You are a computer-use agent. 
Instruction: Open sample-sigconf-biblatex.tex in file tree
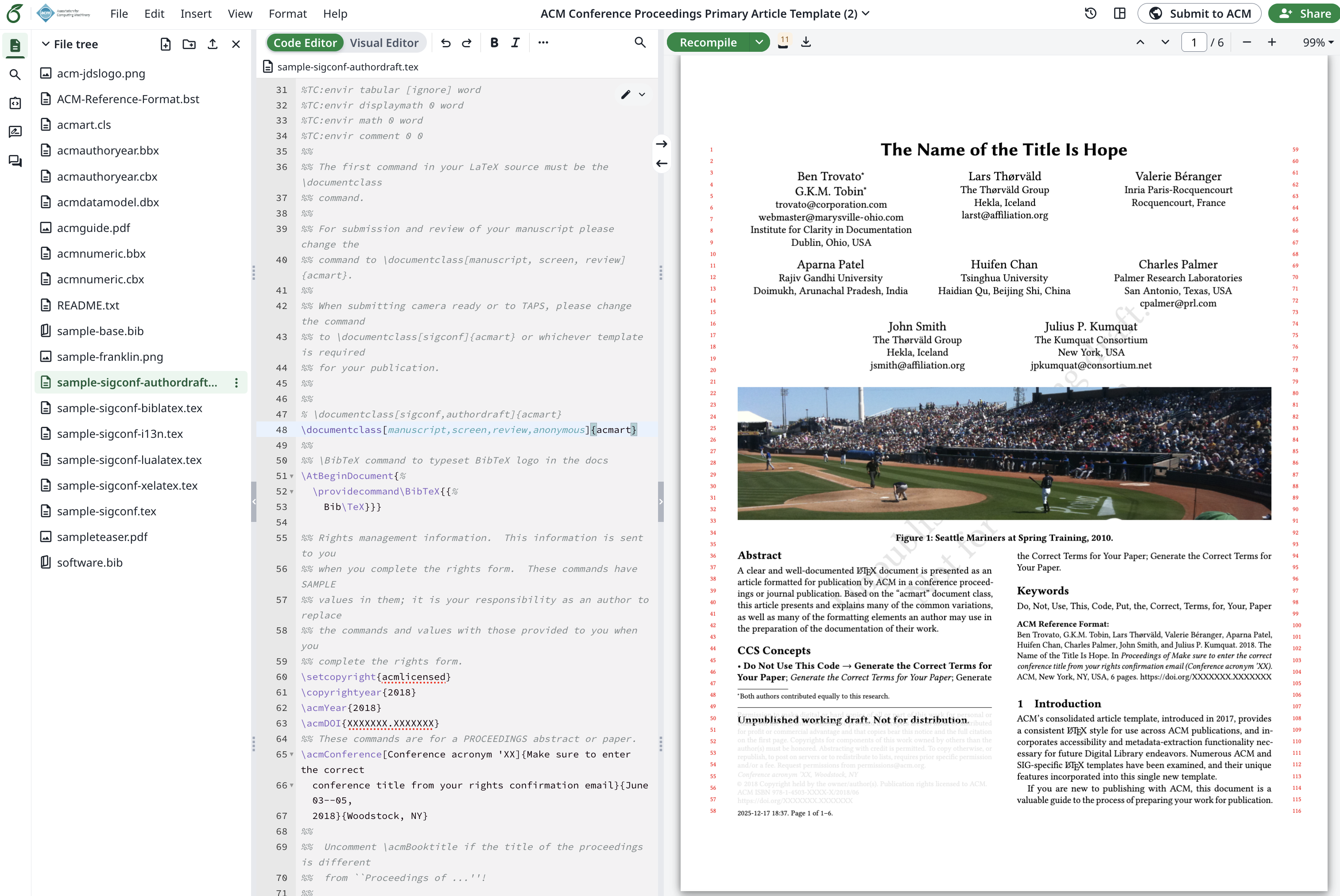coord(129,408)
